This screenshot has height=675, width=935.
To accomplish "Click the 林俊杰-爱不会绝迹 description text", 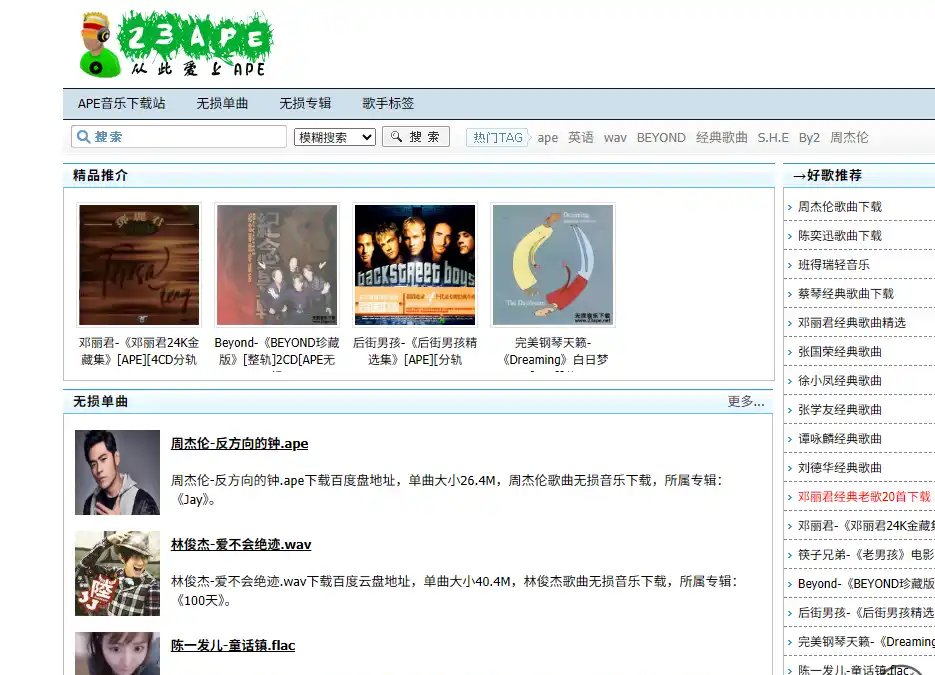I will (x=454, y=590).
